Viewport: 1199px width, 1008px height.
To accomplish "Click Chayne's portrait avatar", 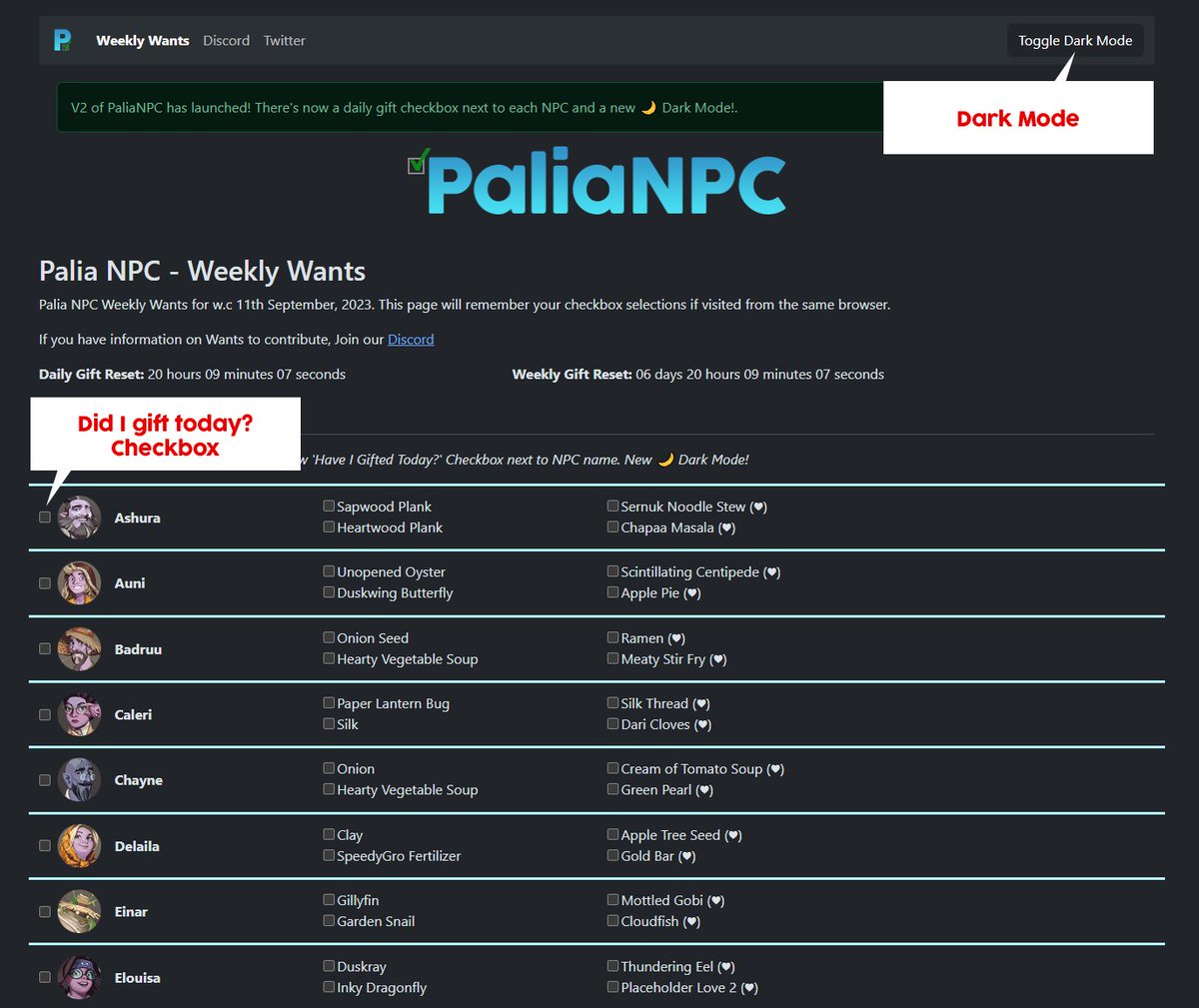I will coord(79,780).
